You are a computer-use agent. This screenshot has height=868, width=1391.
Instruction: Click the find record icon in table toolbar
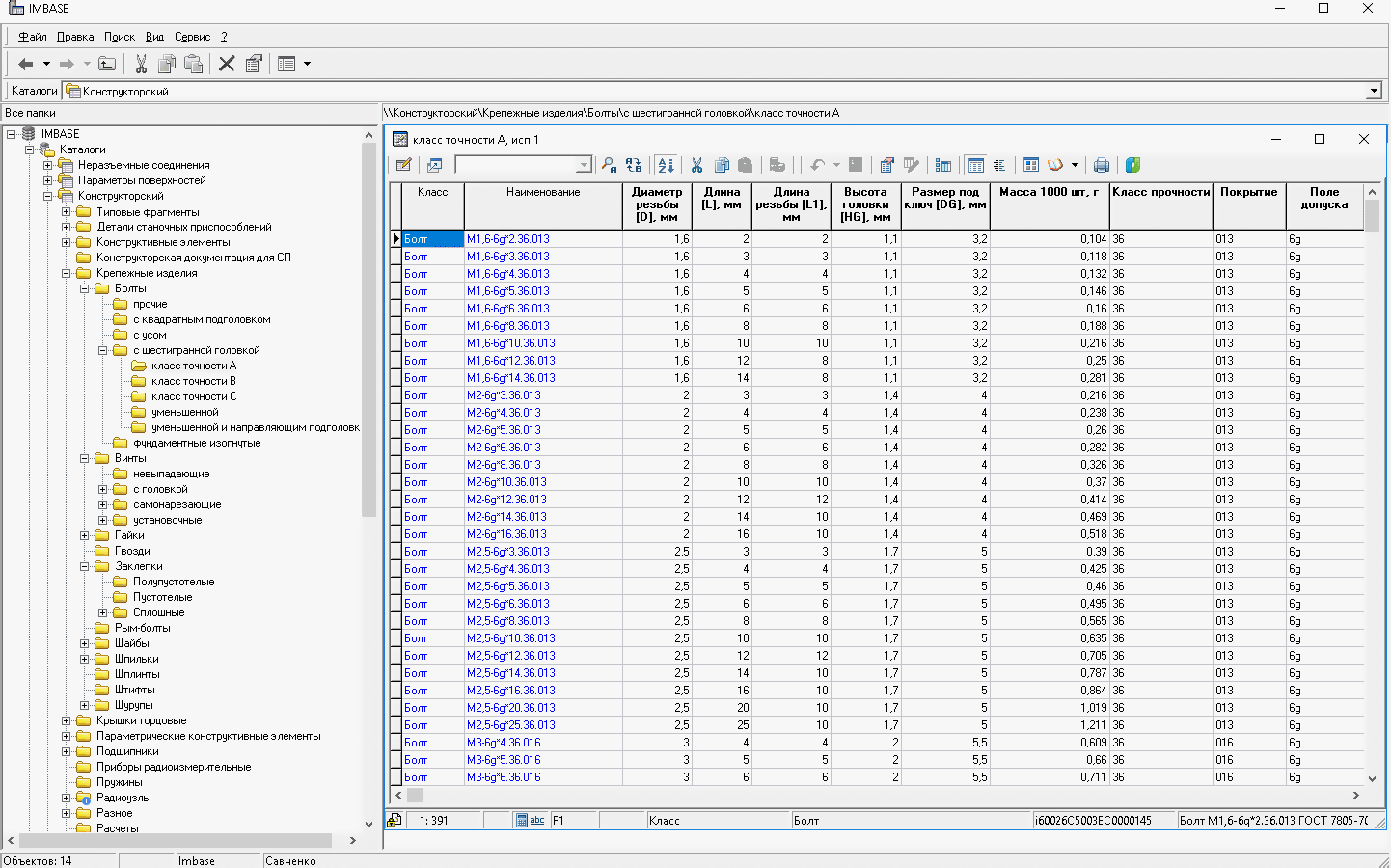[x=609, y=165]
